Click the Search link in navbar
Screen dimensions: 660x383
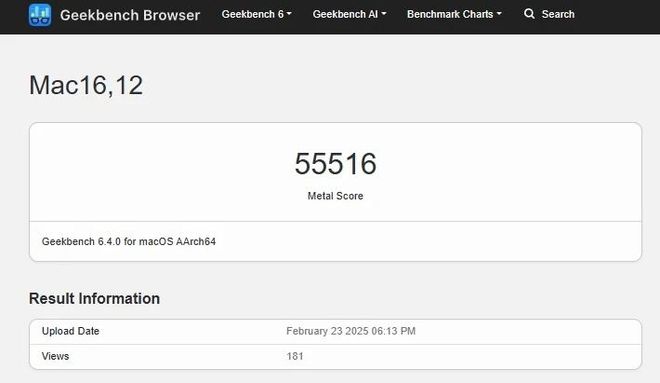558,14
